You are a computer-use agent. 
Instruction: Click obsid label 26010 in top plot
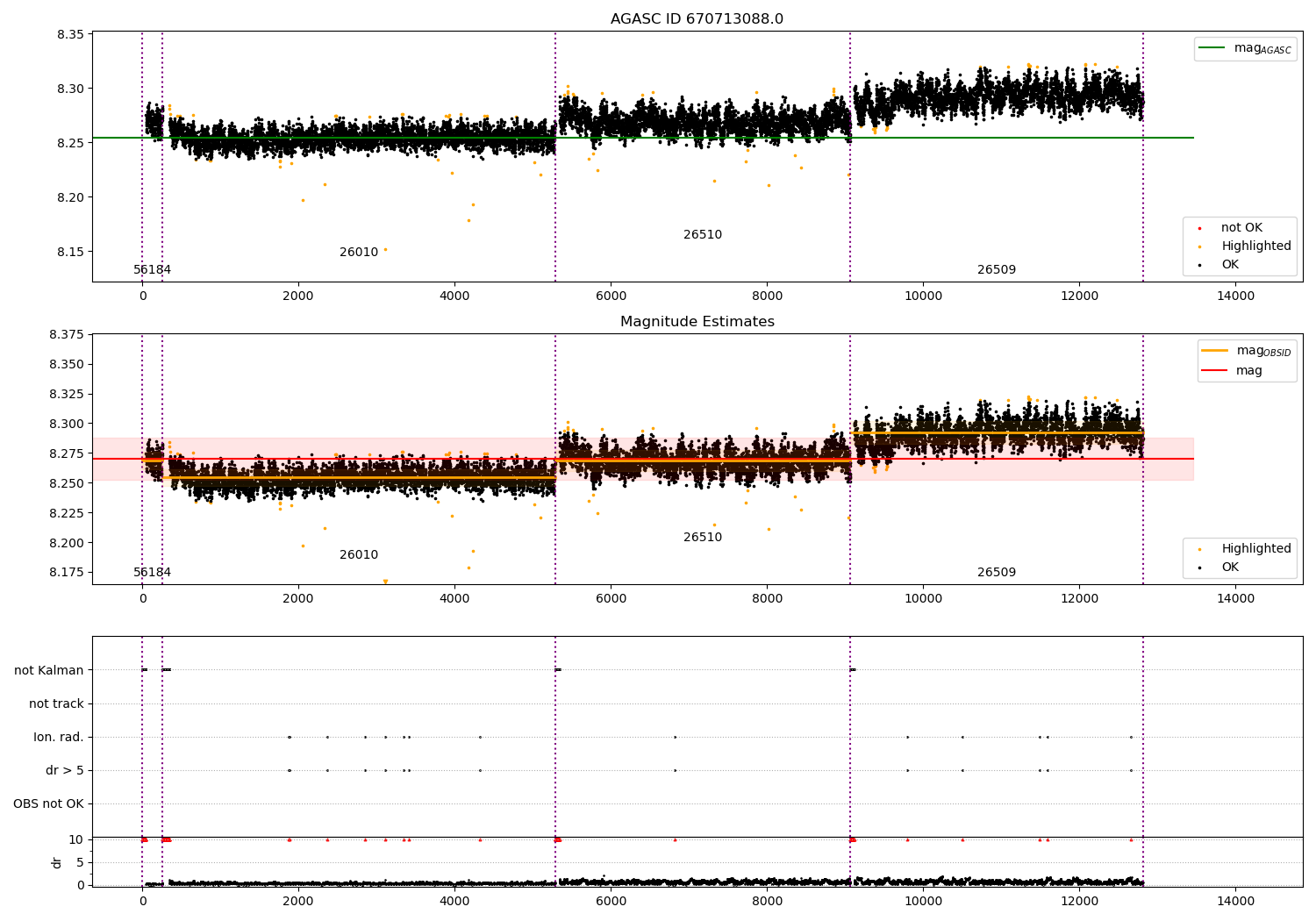coord(359,253)
